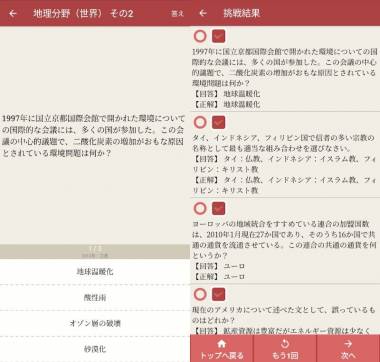Click the 地理分野（世界）その2 header title
This screenshot has height=362, width=380.
(x=83, y=13)
